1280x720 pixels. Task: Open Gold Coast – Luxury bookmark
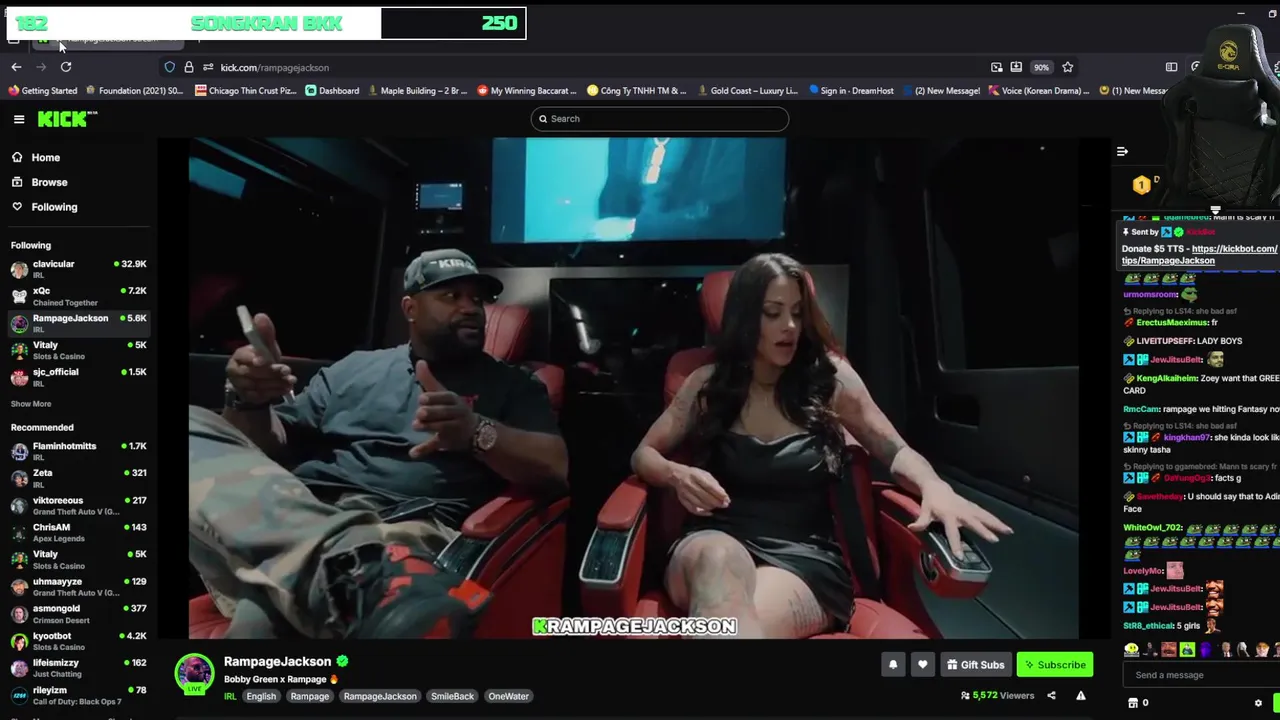[x=746, y=91]
